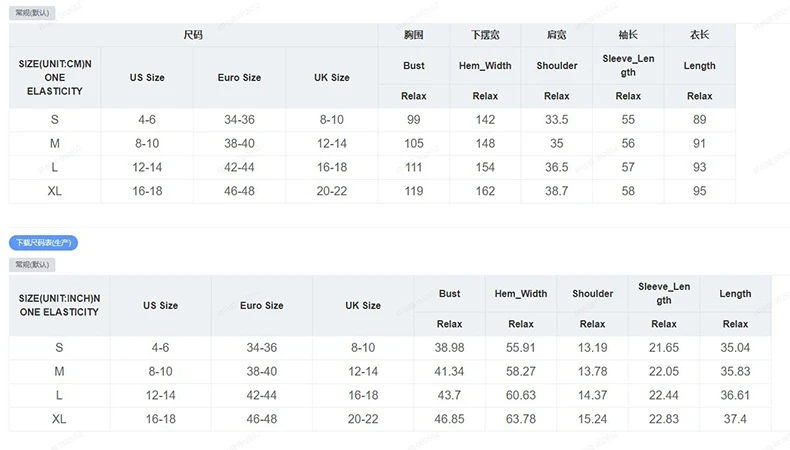Click the blue 下载尺码表(生产) download button
The height and width of the screenshot is (450, 790).
pyautogui.click(x=43, y=243)
